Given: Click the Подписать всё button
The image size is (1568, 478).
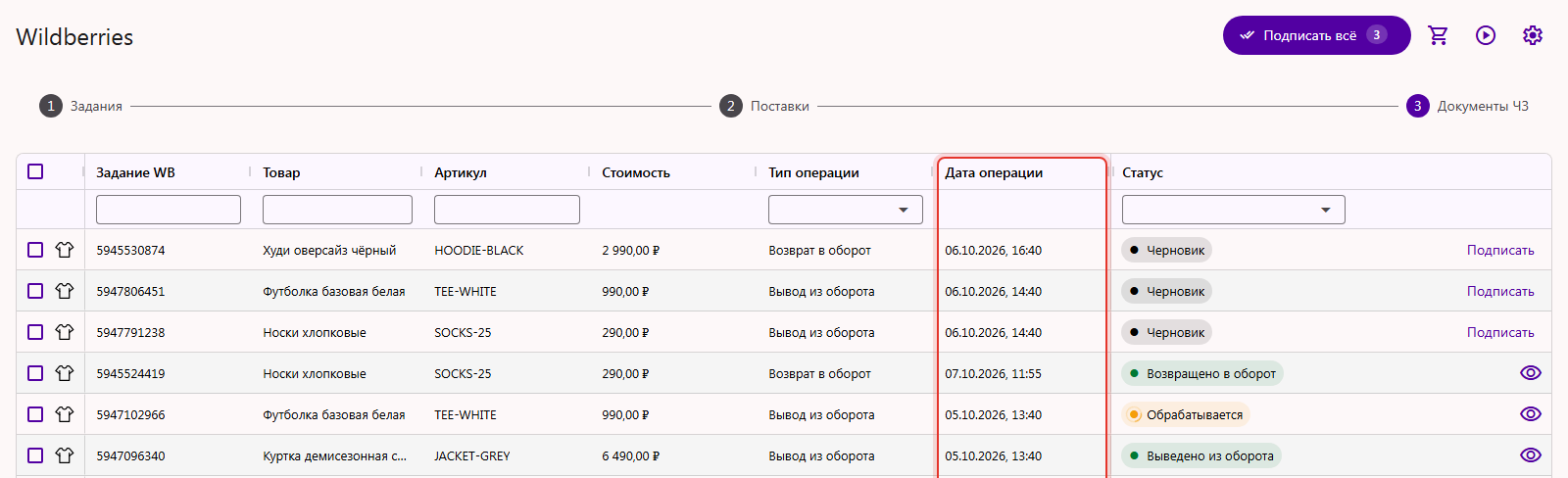Looking at the screenshot, I should [x=1316, y=35].
